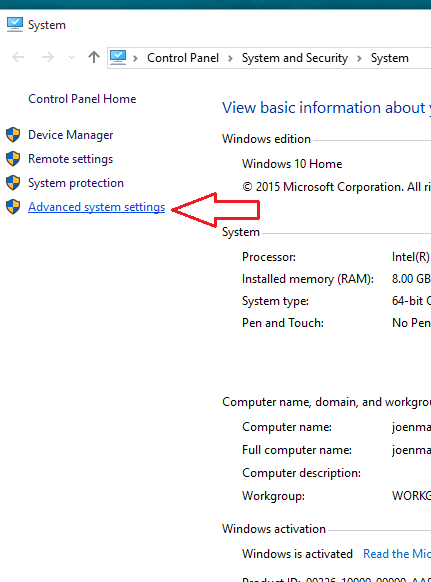This screenshot has height=582, width=431.
Task: Open Control Panel Home link
Action: [x=82, y=99]
